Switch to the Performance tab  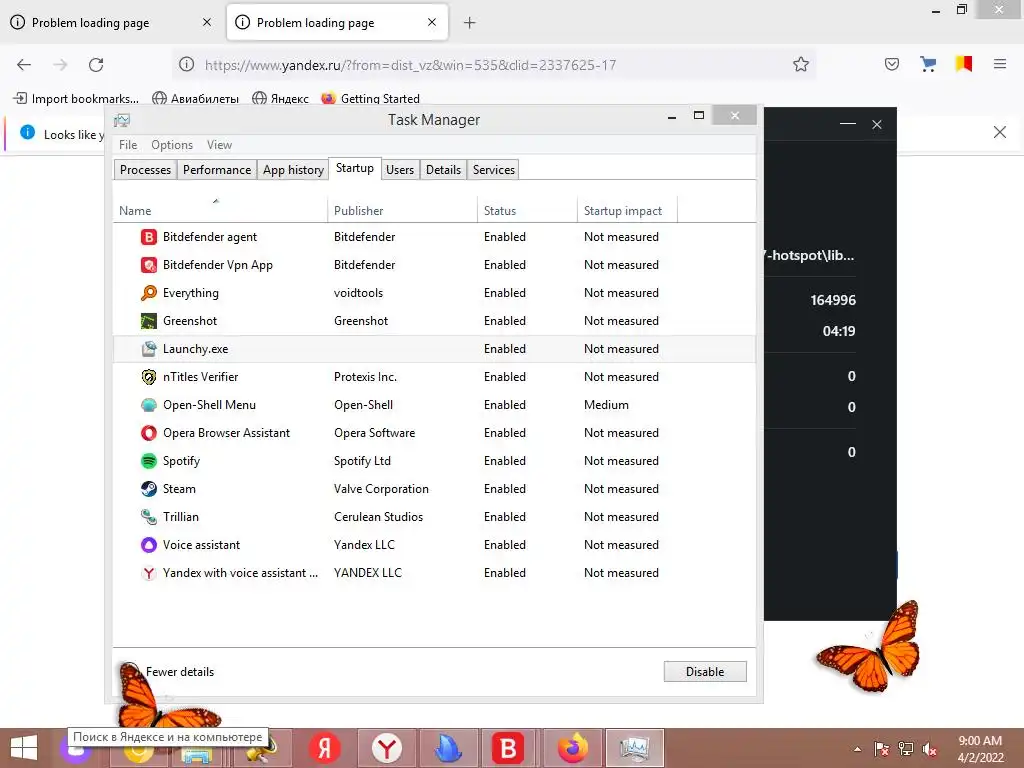pos(217,170)
